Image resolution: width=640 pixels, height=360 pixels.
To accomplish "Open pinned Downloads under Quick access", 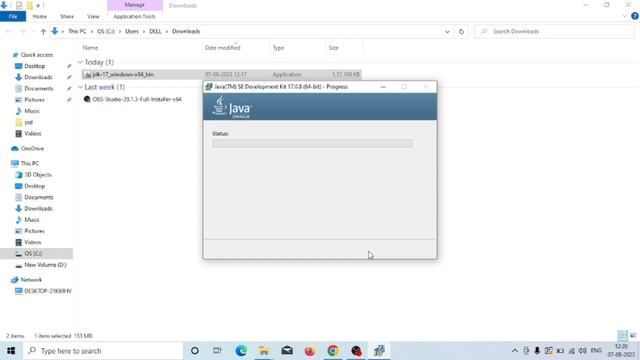I will 38,77.
